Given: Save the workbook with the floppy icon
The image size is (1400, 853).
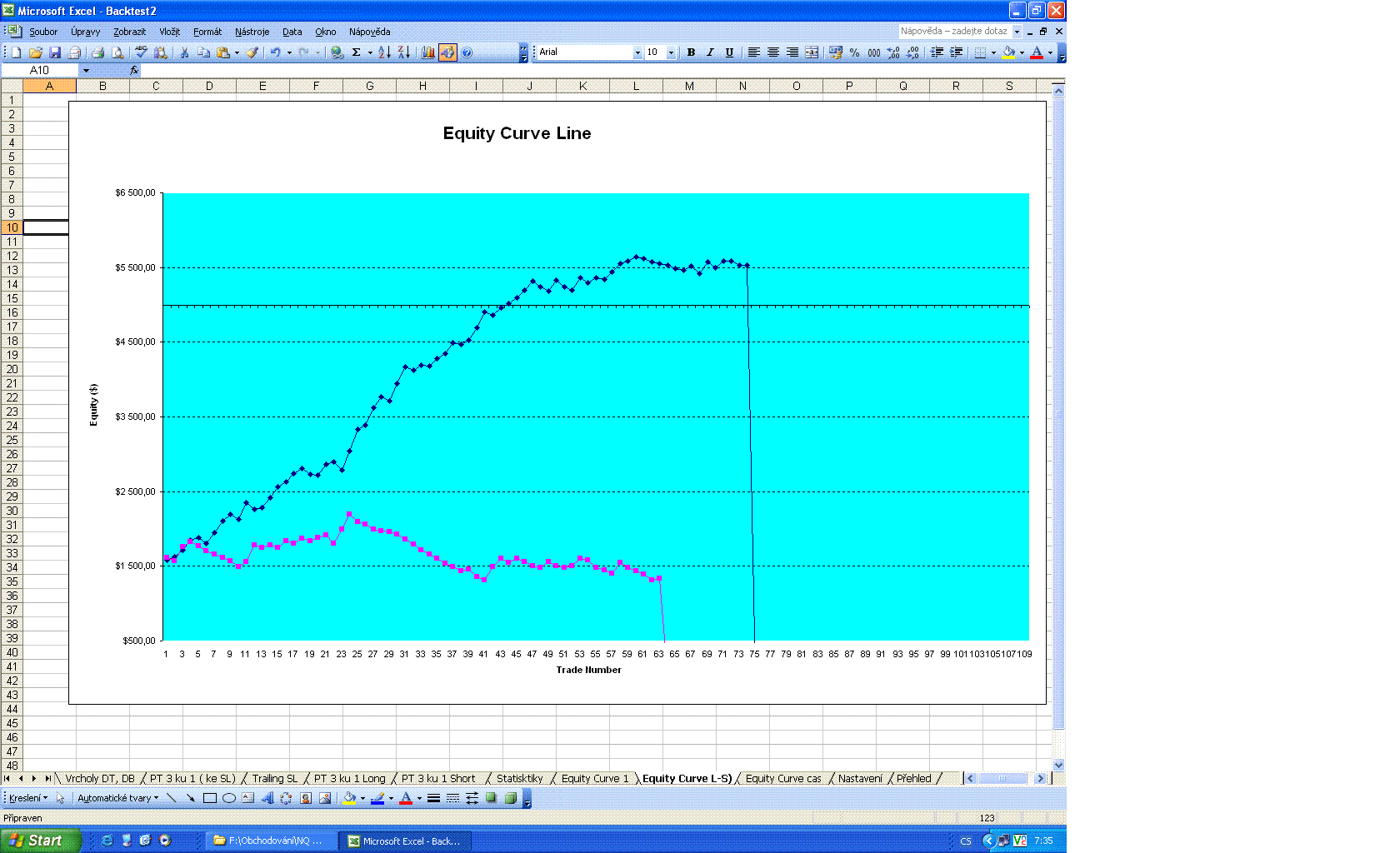Looking at the screenshot, I should tap(55, 52).
